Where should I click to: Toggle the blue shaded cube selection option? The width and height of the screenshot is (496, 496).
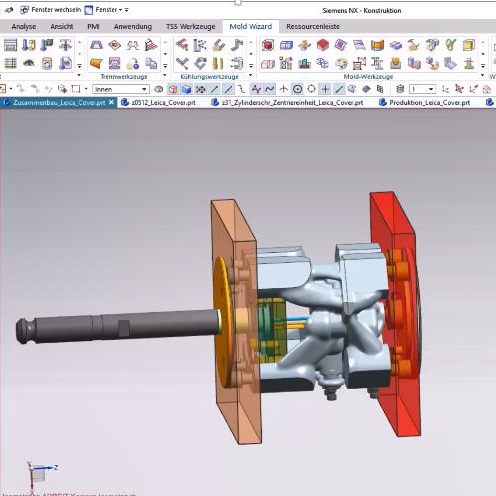[186, 89]
